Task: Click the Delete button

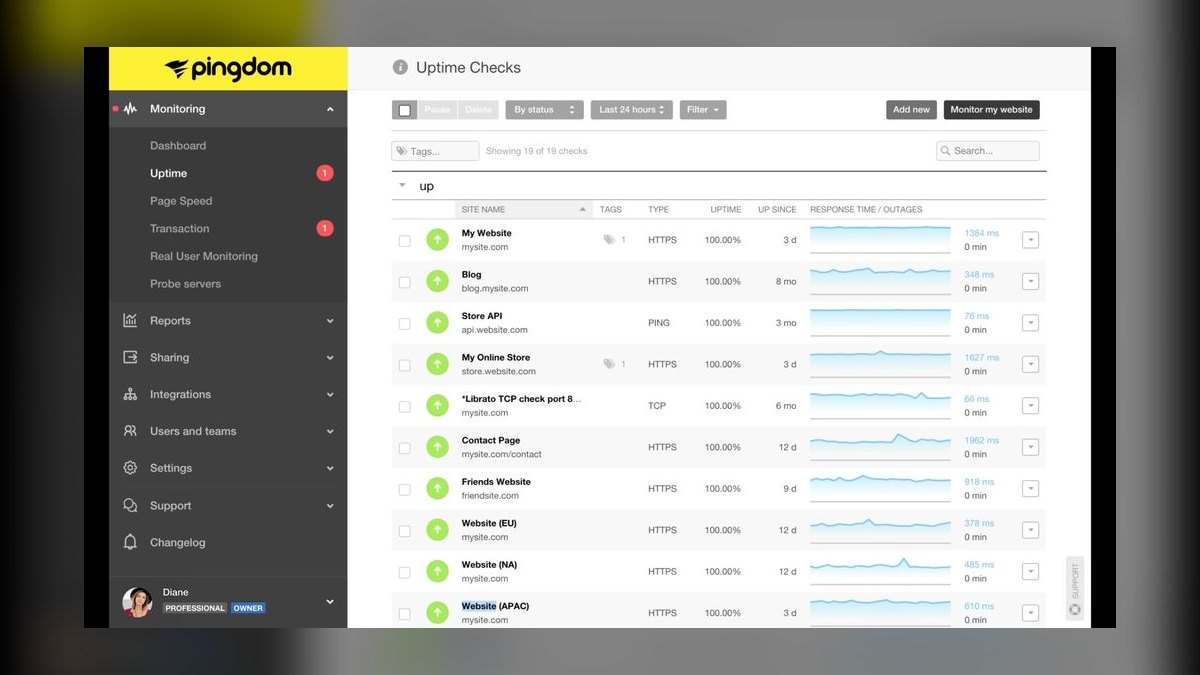Action: tap(478, 110)
